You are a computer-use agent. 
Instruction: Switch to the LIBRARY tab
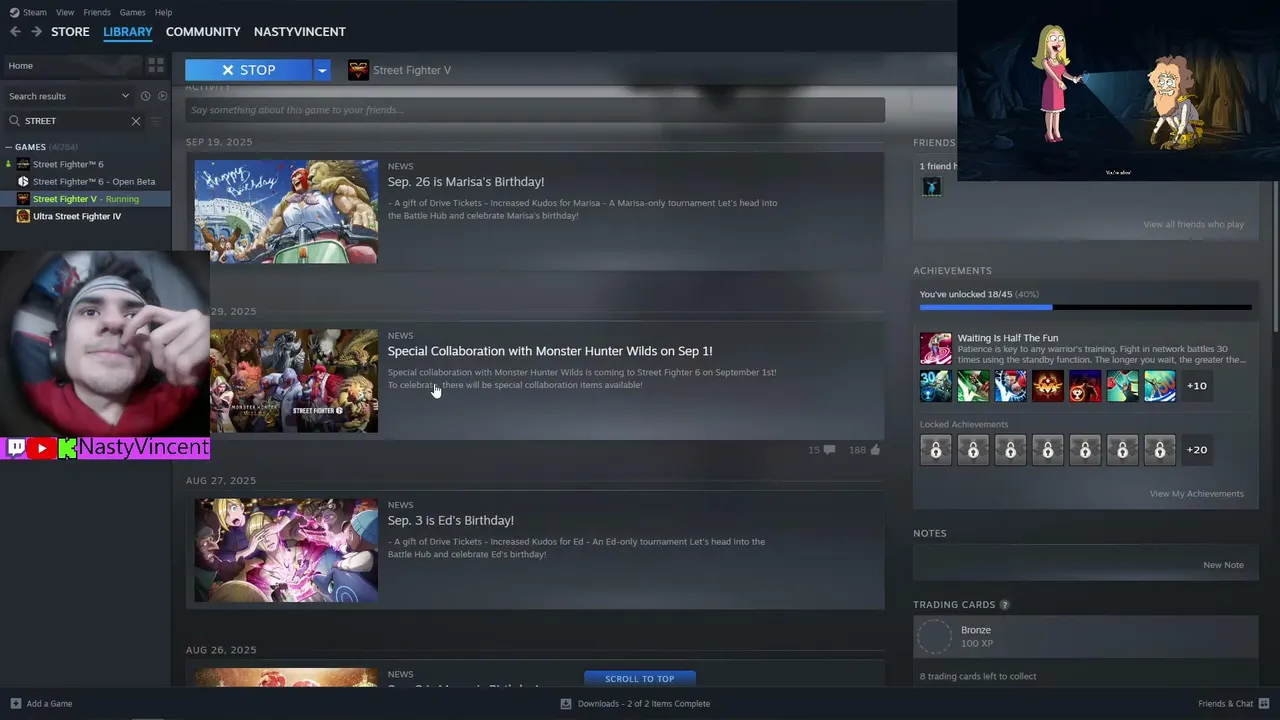click(x=128, y=32)
